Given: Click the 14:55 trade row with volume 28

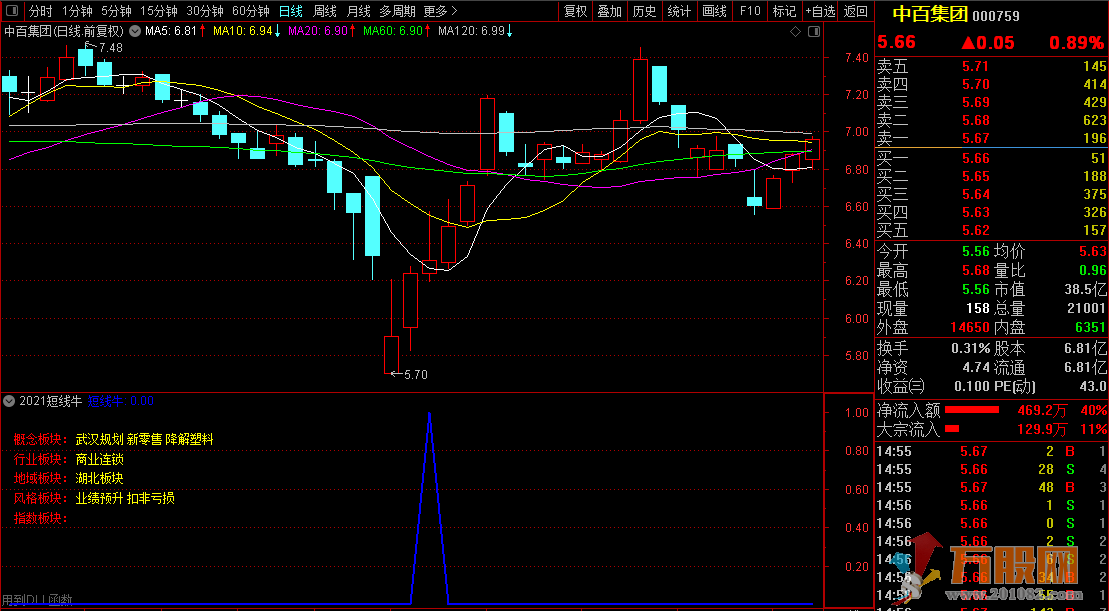Looking at the screenshot, I should tap(992, 469).
